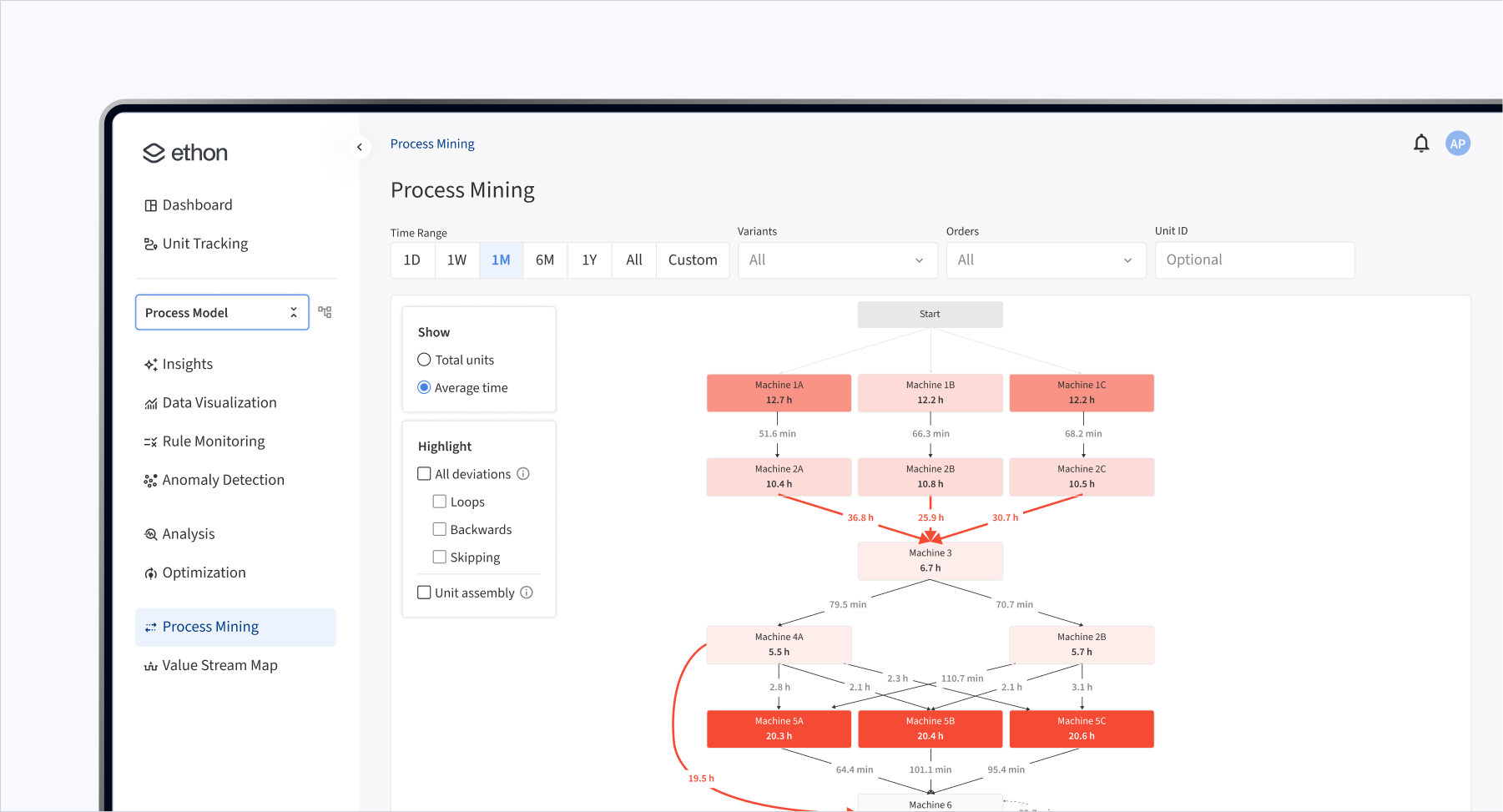Open the process model tree icon beside Process Model
Screen dimensions: 1503x812
coord(325,311)
